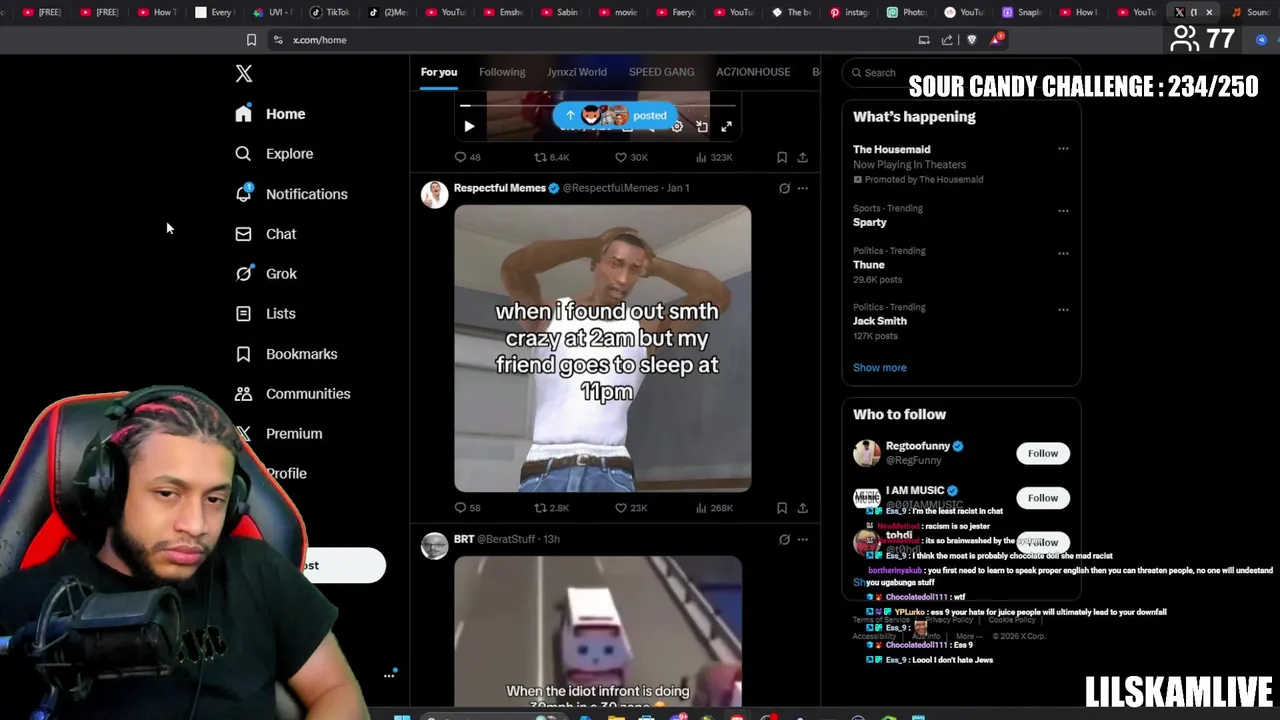The height and width of the screenshot is (720, 1280).
Task: Follow the I AM MUSIC account
Action: [x=1043, y=498]
